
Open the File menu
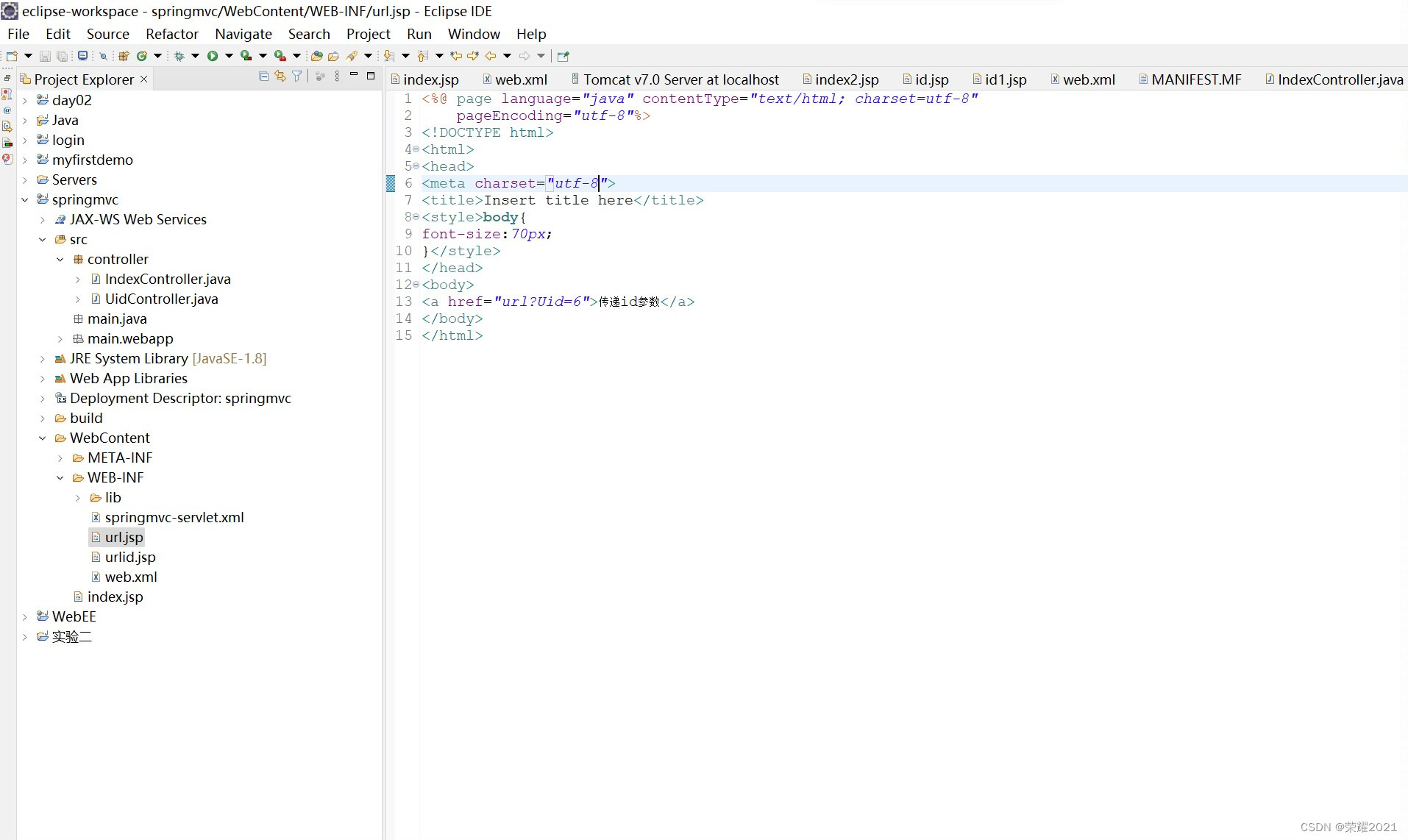tap(18, 34)
